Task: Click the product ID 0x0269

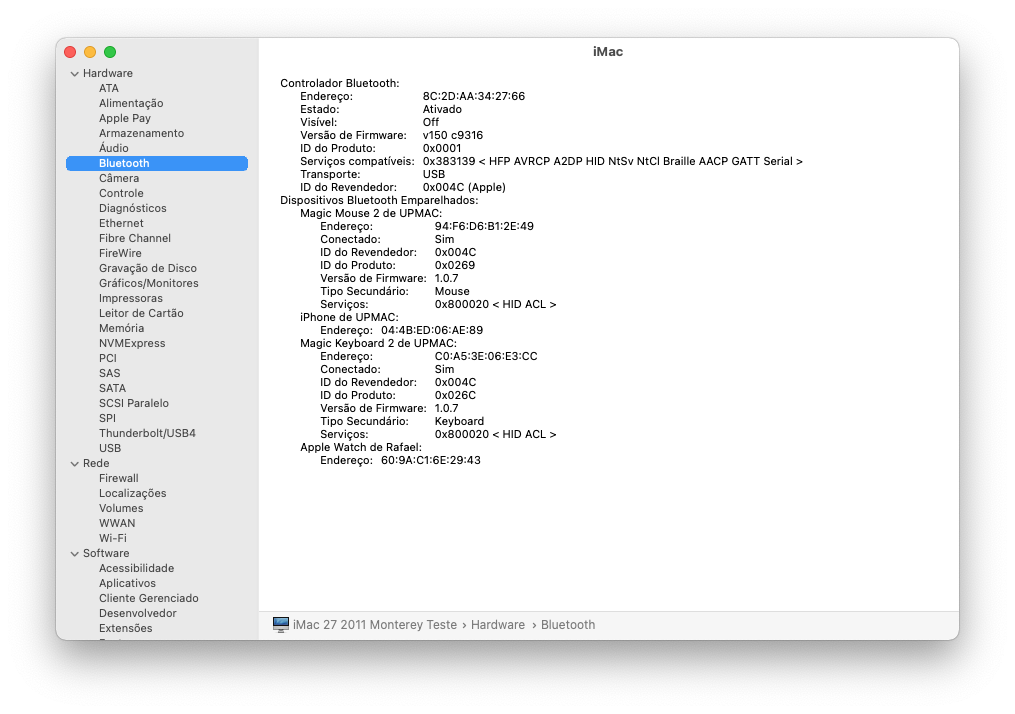Action: pyautogui.click(x=454, y=265)
